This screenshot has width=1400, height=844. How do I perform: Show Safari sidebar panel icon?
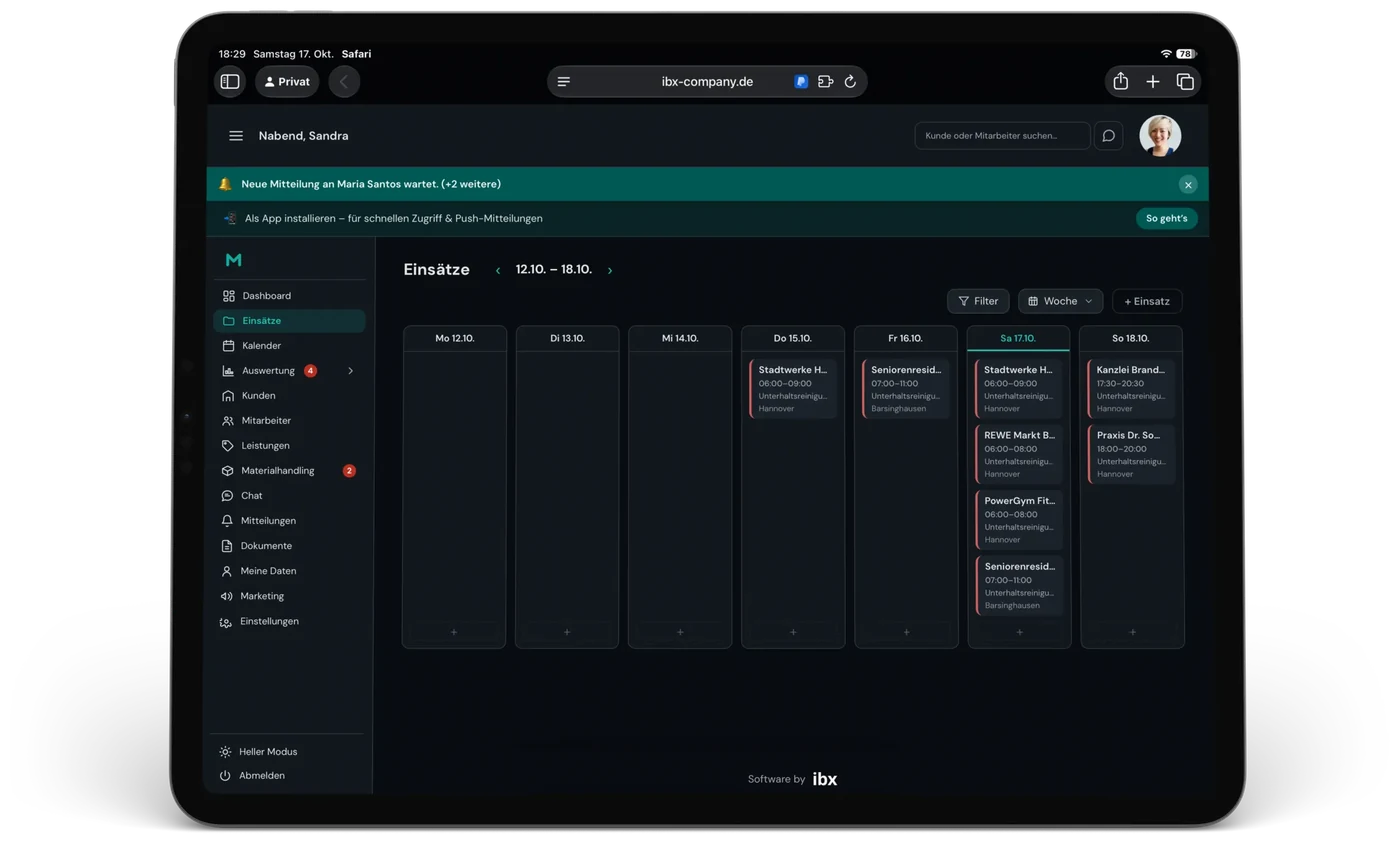(230, 82)
